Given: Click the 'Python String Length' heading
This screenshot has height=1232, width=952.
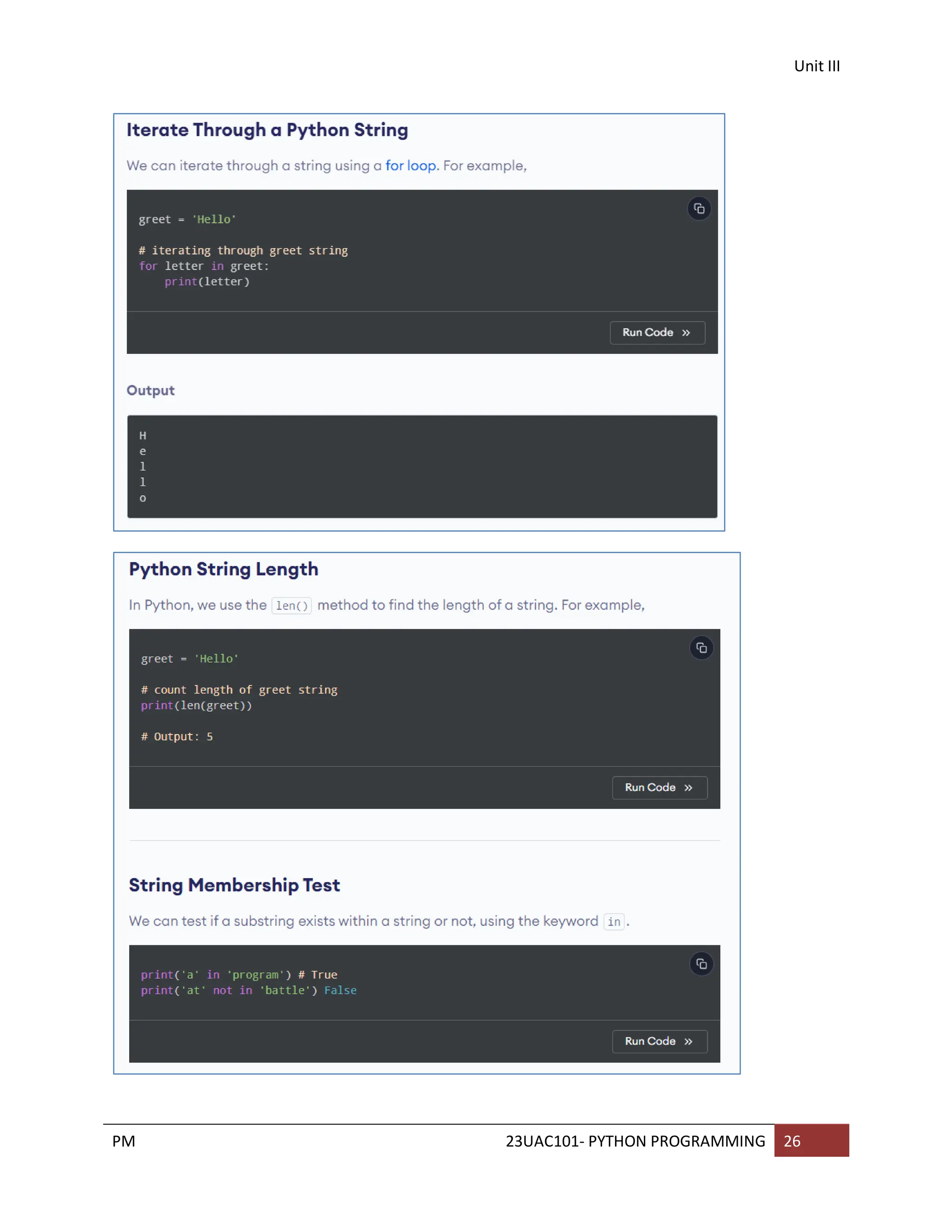Looking at the screenshot, I should click(x=224, y=570).
